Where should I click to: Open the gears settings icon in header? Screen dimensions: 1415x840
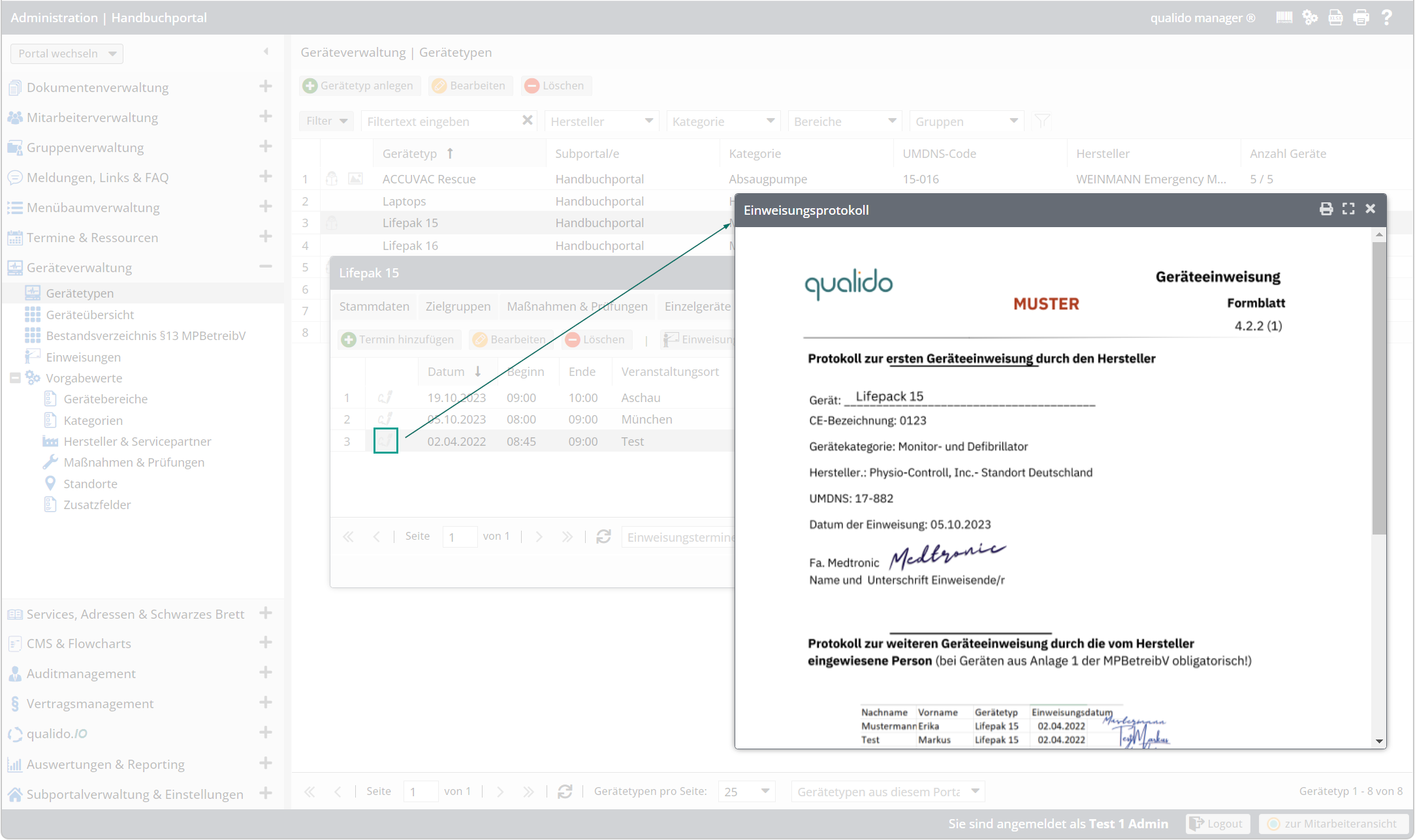[1310, 18]
